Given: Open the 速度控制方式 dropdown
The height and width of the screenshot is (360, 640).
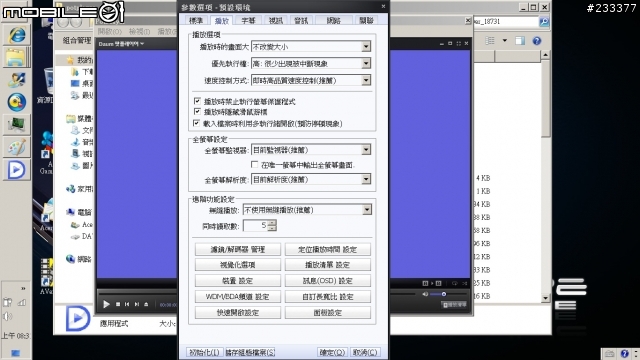Looking at the screenshot, I should click(311, 80).
